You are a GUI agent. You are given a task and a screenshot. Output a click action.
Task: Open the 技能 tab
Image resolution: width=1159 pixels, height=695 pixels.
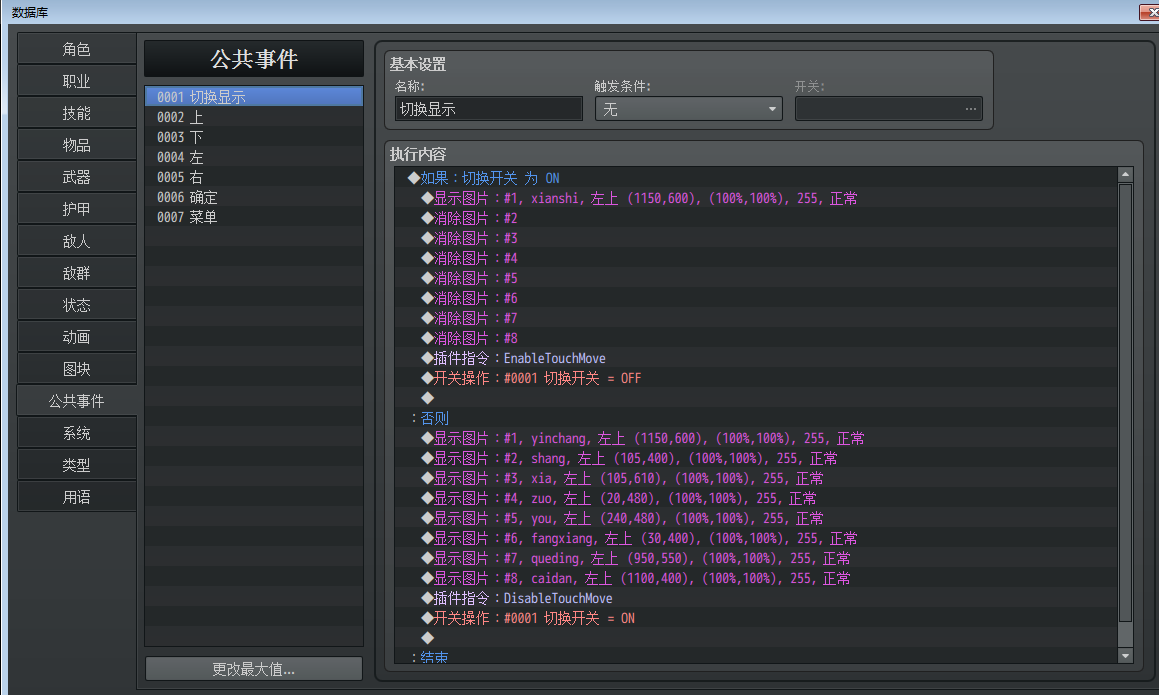(77, 112)
